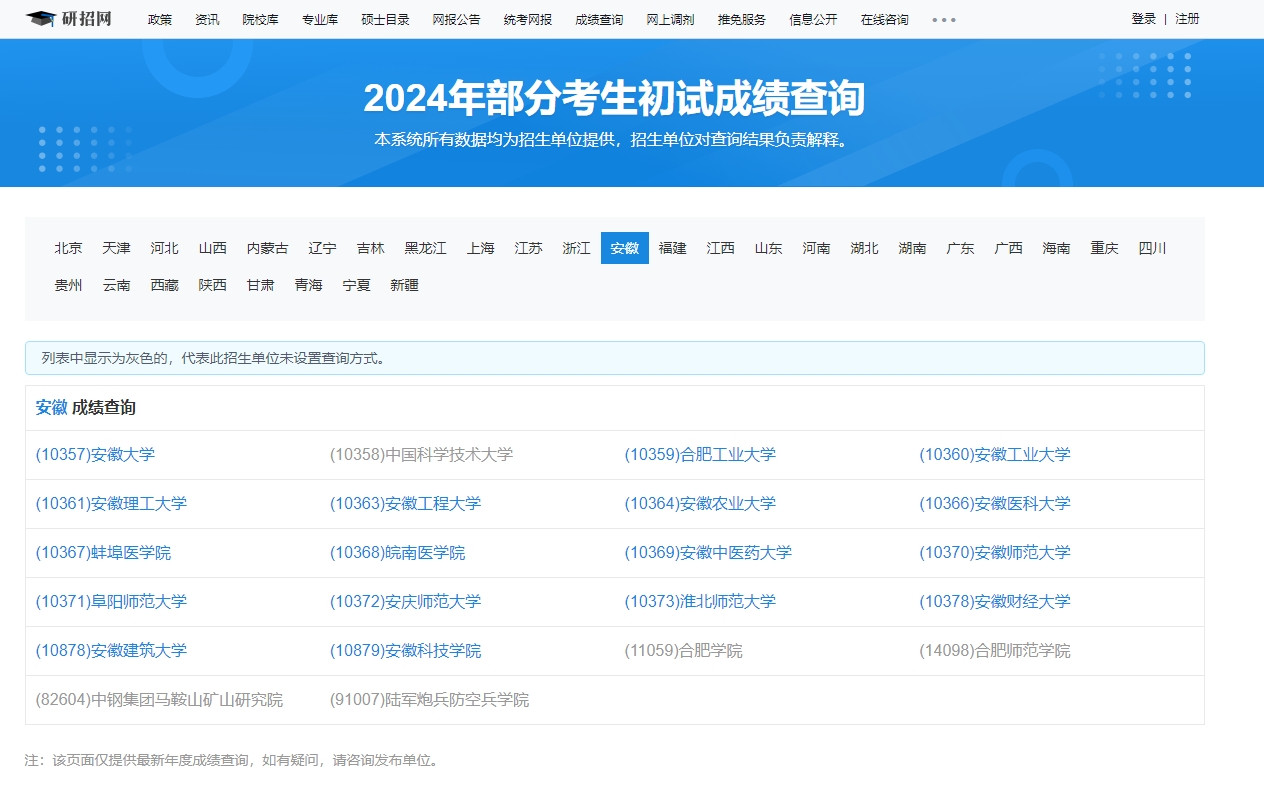Switch to 西藏 region tab
The width and height of the screenshot is (1264, 792).
[x=165, y=285]
